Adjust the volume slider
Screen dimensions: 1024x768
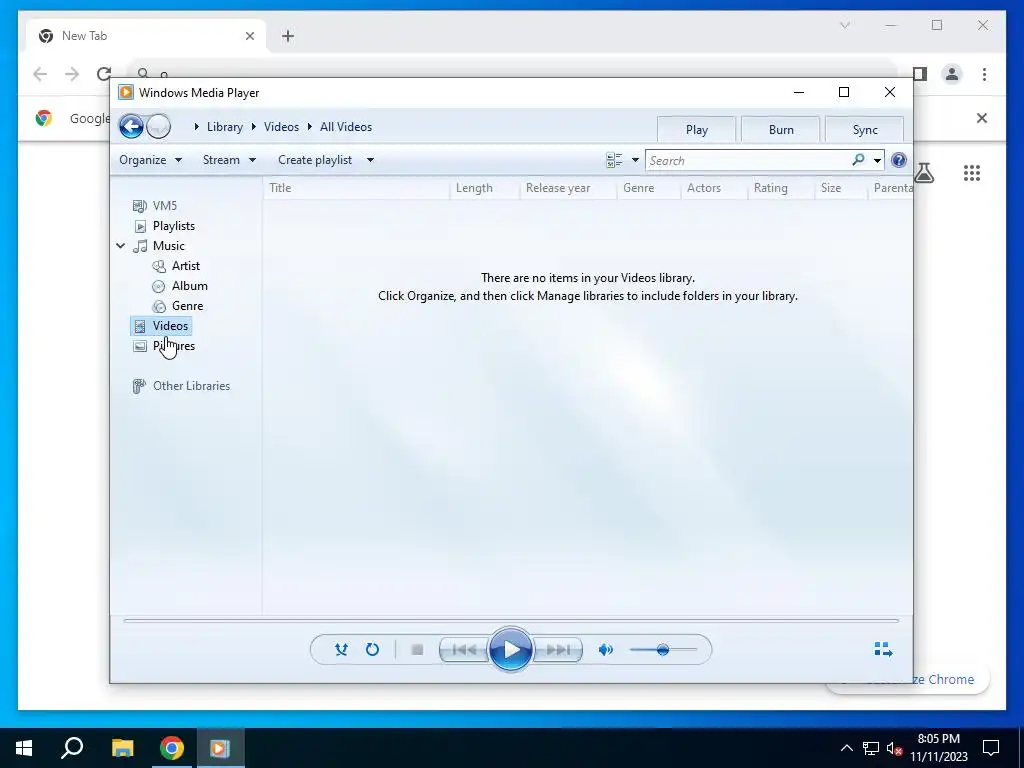point(663,649)
